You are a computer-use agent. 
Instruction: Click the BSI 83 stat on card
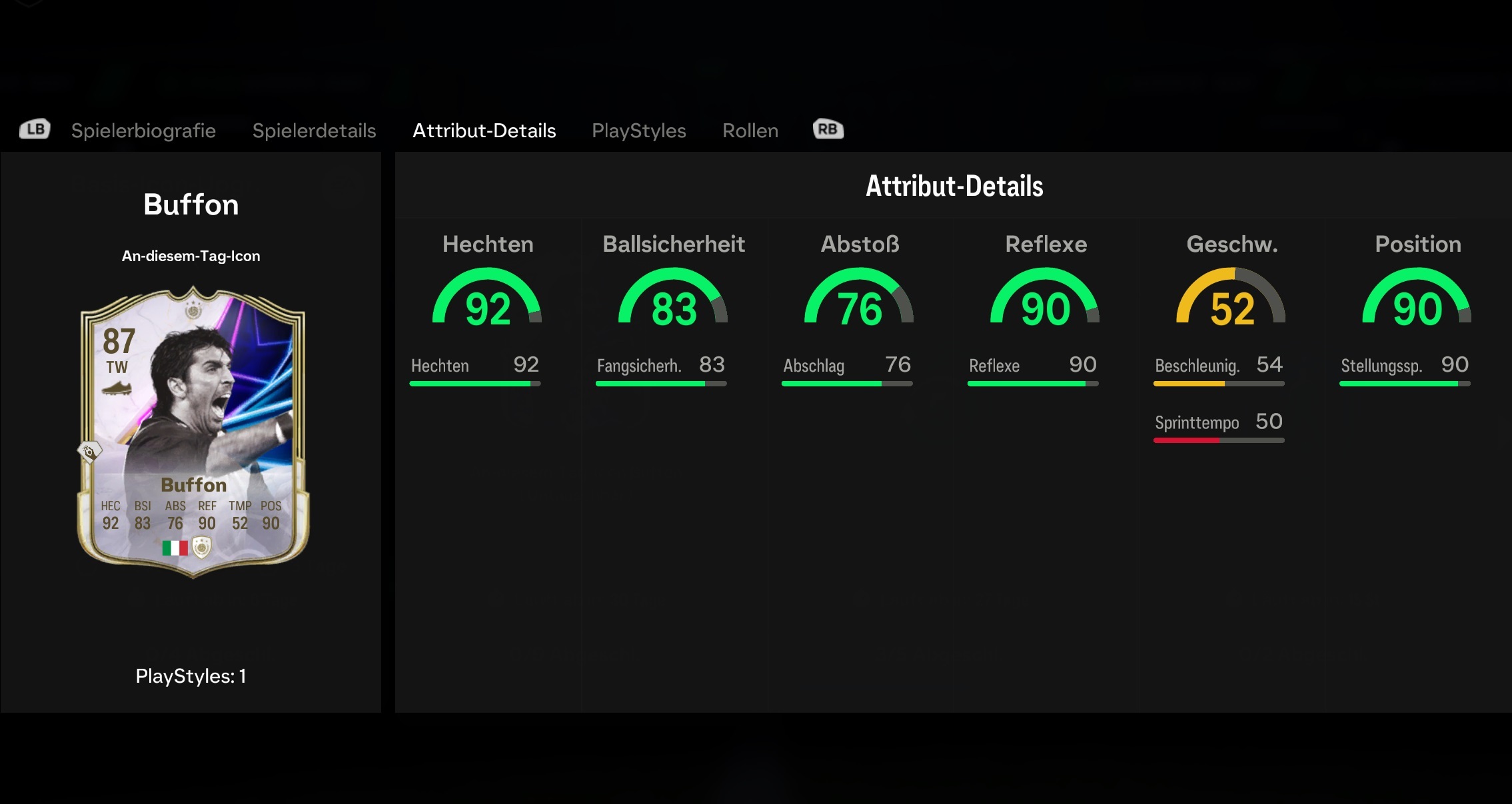(x=143, y=516)
